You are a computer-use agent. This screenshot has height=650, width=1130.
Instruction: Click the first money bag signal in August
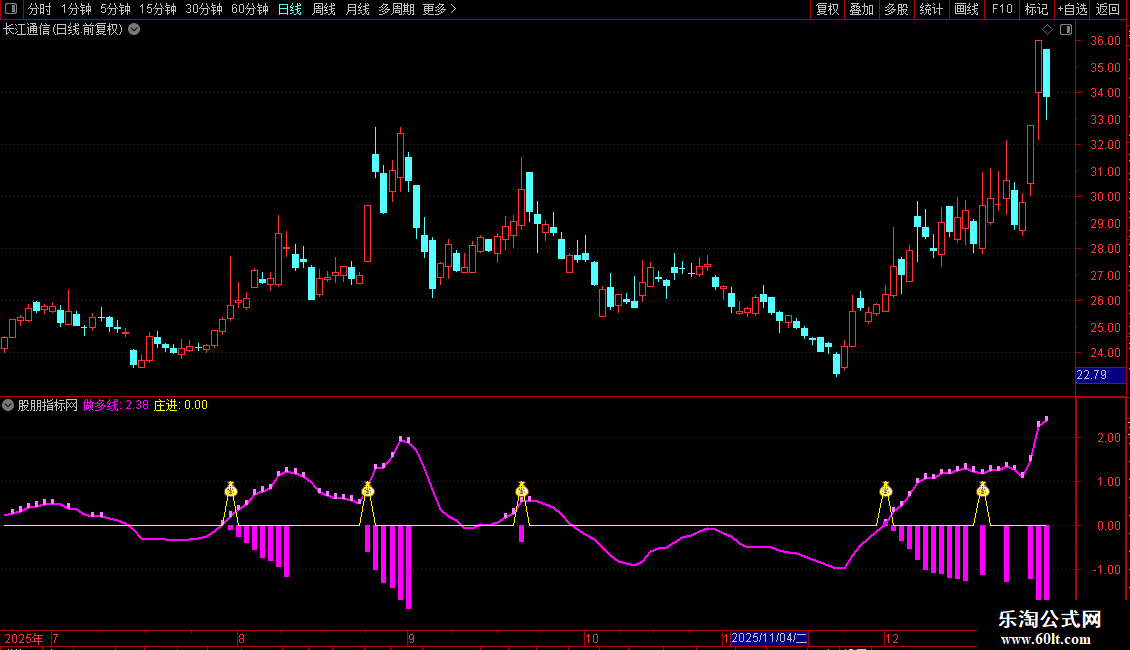pos(231,489)
